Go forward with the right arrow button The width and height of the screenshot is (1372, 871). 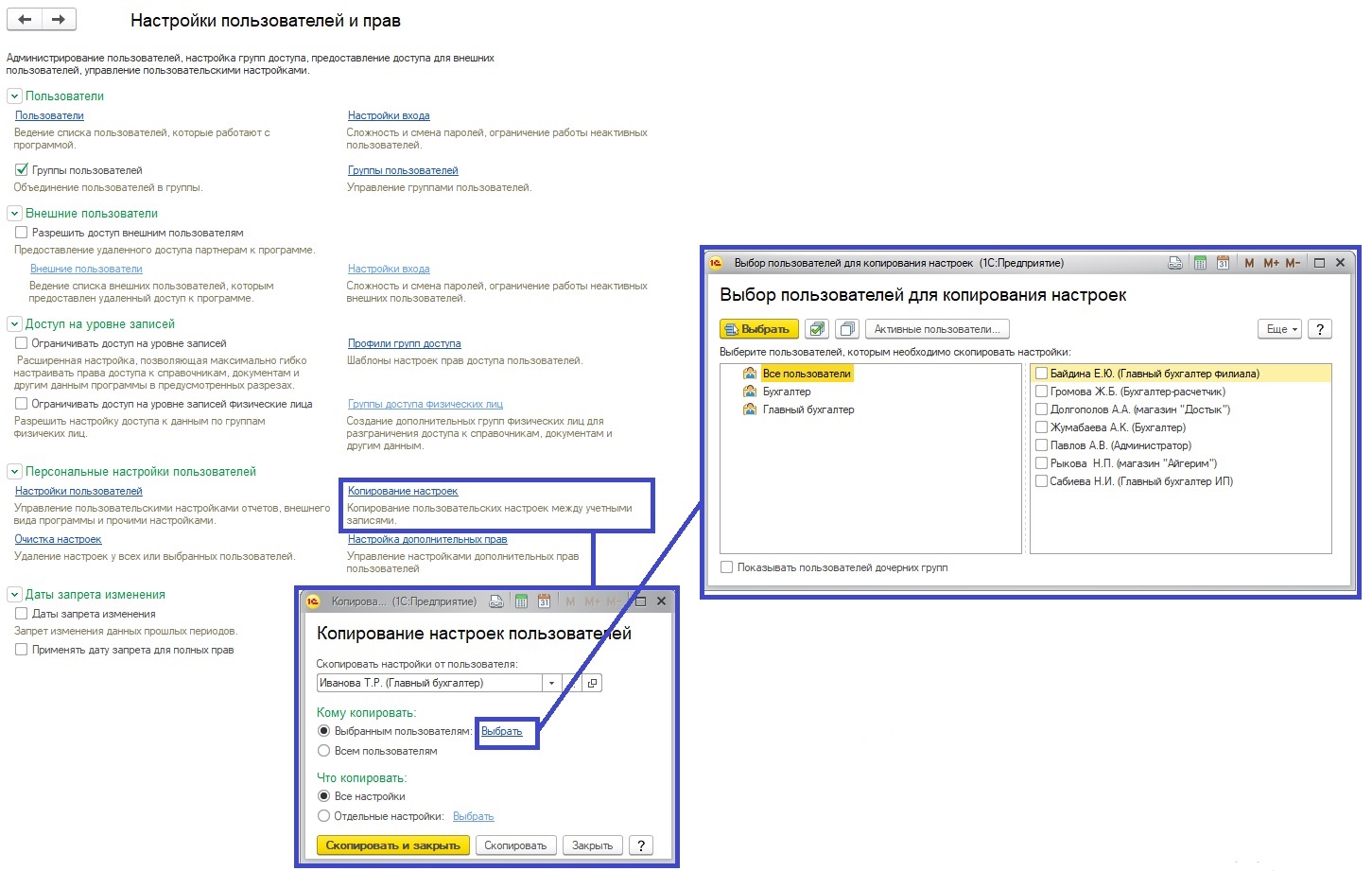[59, 19]
